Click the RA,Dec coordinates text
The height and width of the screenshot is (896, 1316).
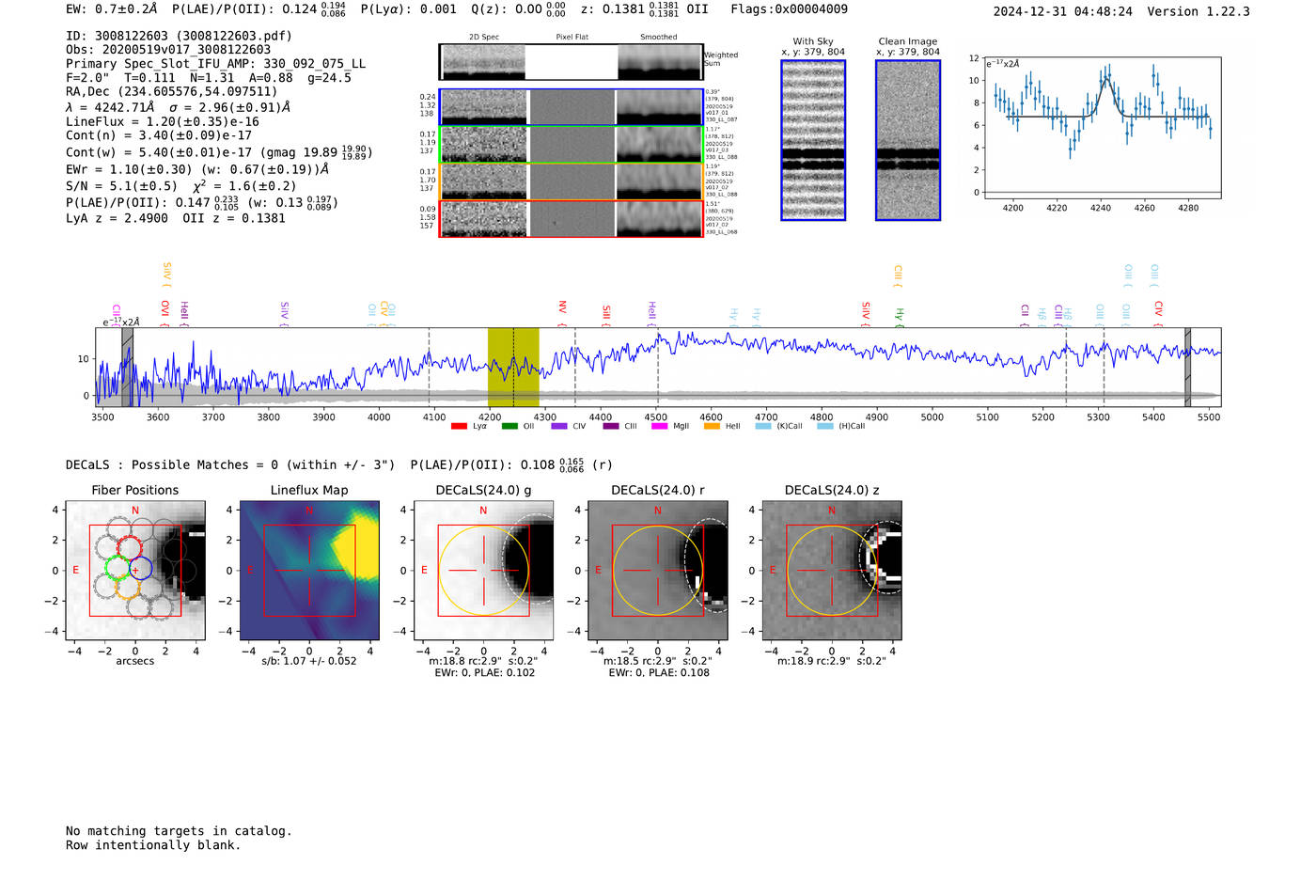coord(172,91)
